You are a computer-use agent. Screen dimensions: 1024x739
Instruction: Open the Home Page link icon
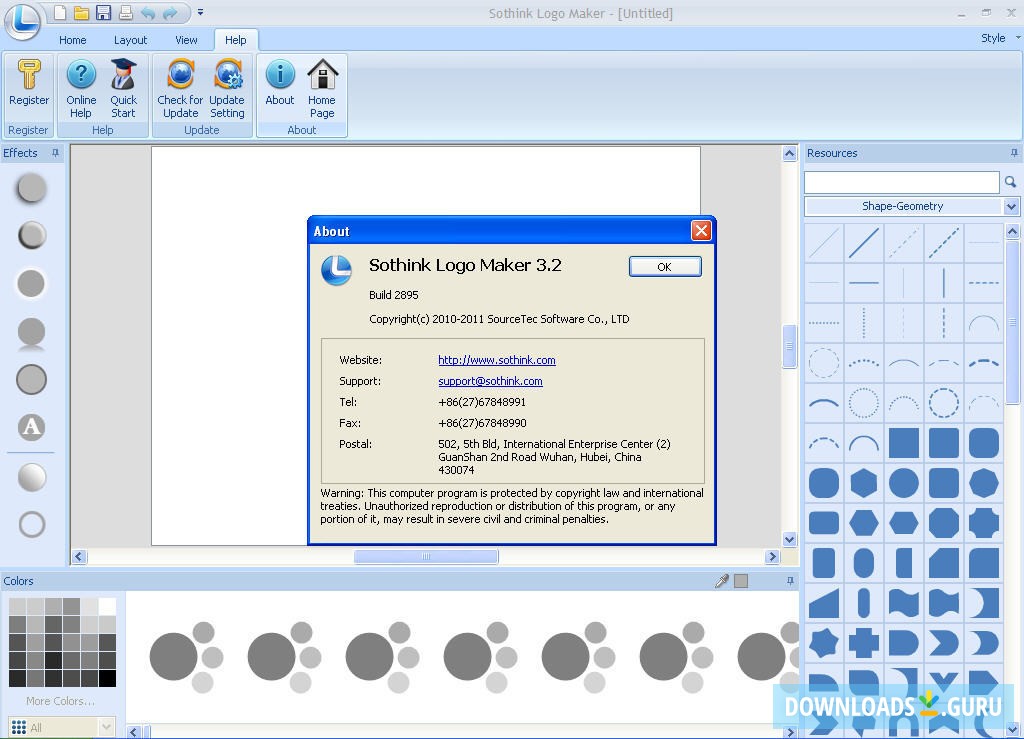click(322, 74)
